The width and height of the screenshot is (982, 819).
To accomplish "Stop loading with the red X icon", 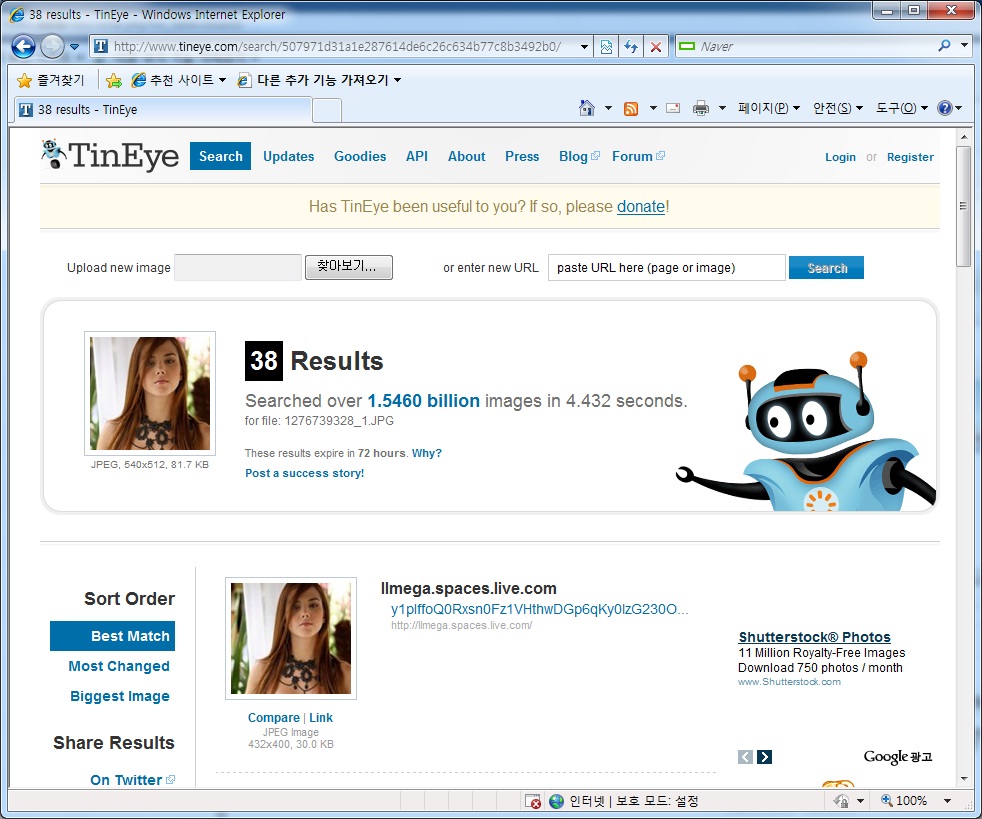I will click(x=656, y=46).
